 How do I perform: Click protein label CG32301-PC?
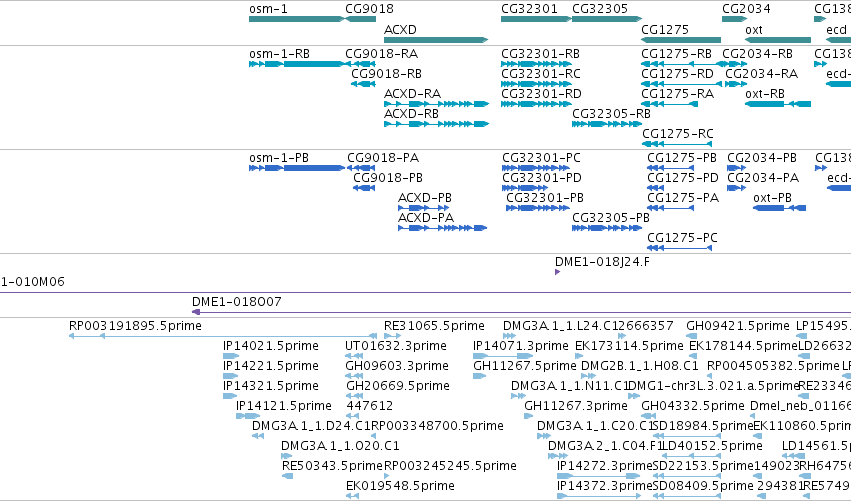541,158
